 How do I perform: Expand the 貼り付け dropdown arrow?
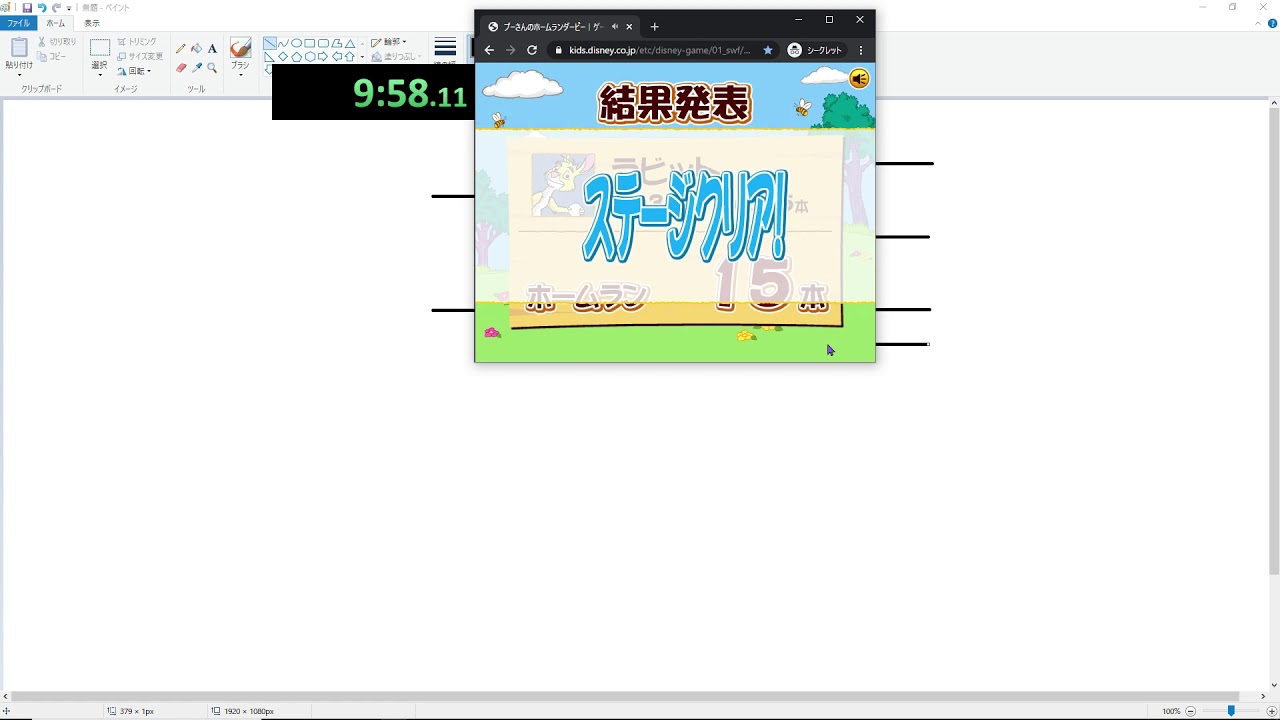tap(19, 75)
